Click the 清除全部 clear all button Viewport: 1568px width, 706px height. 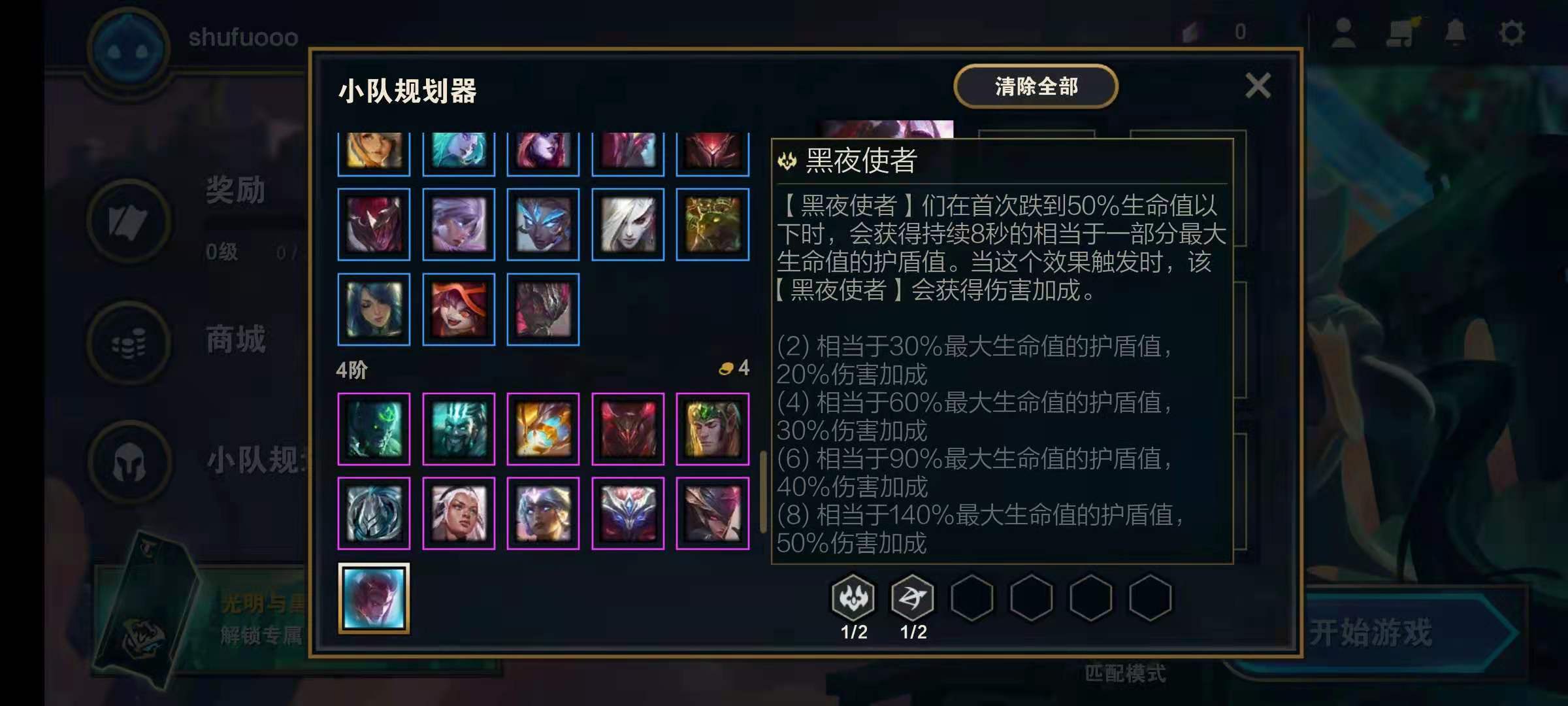[x=1036, y=86]
